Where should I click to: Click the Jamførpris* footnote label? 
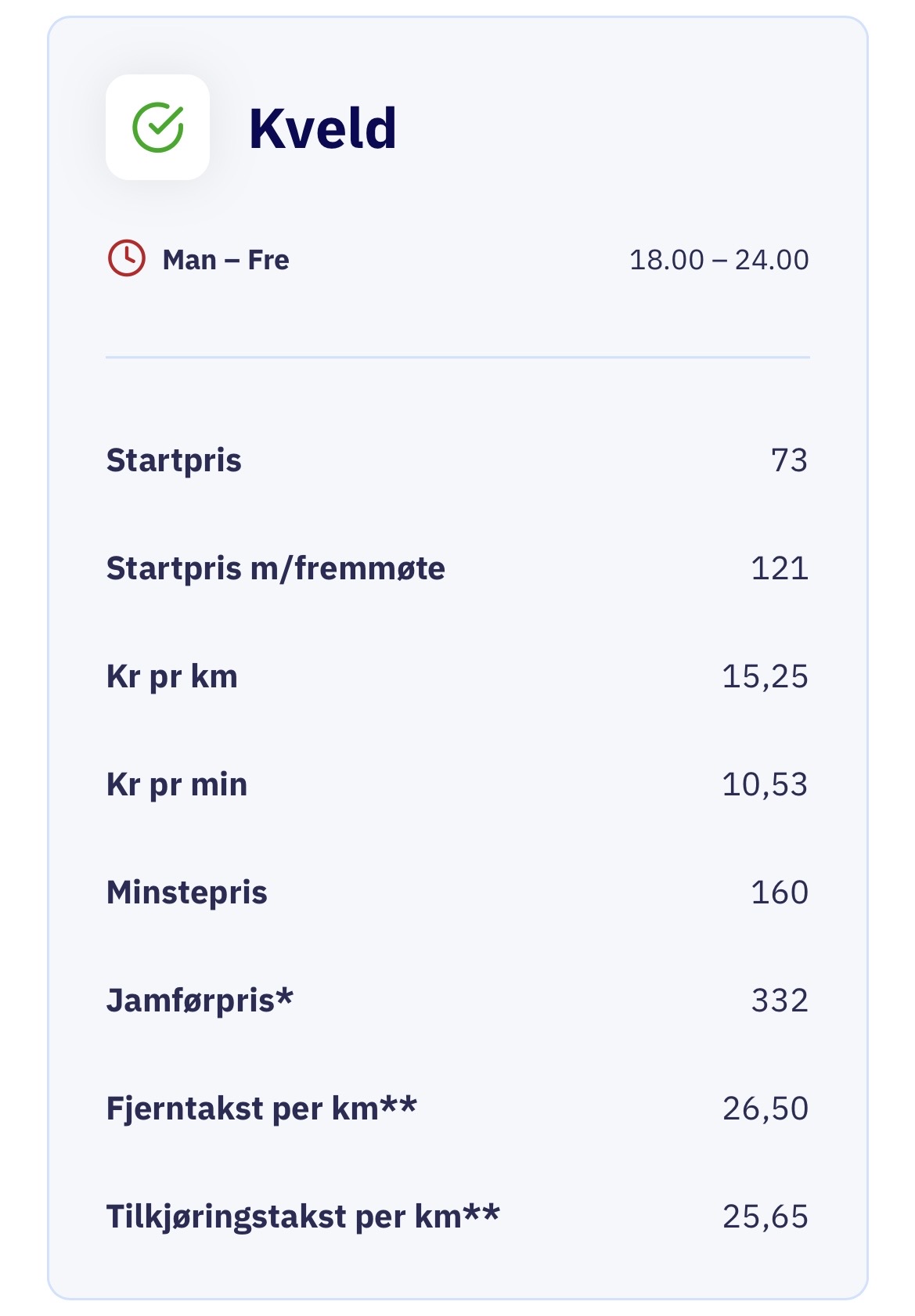pos(200,1001)
